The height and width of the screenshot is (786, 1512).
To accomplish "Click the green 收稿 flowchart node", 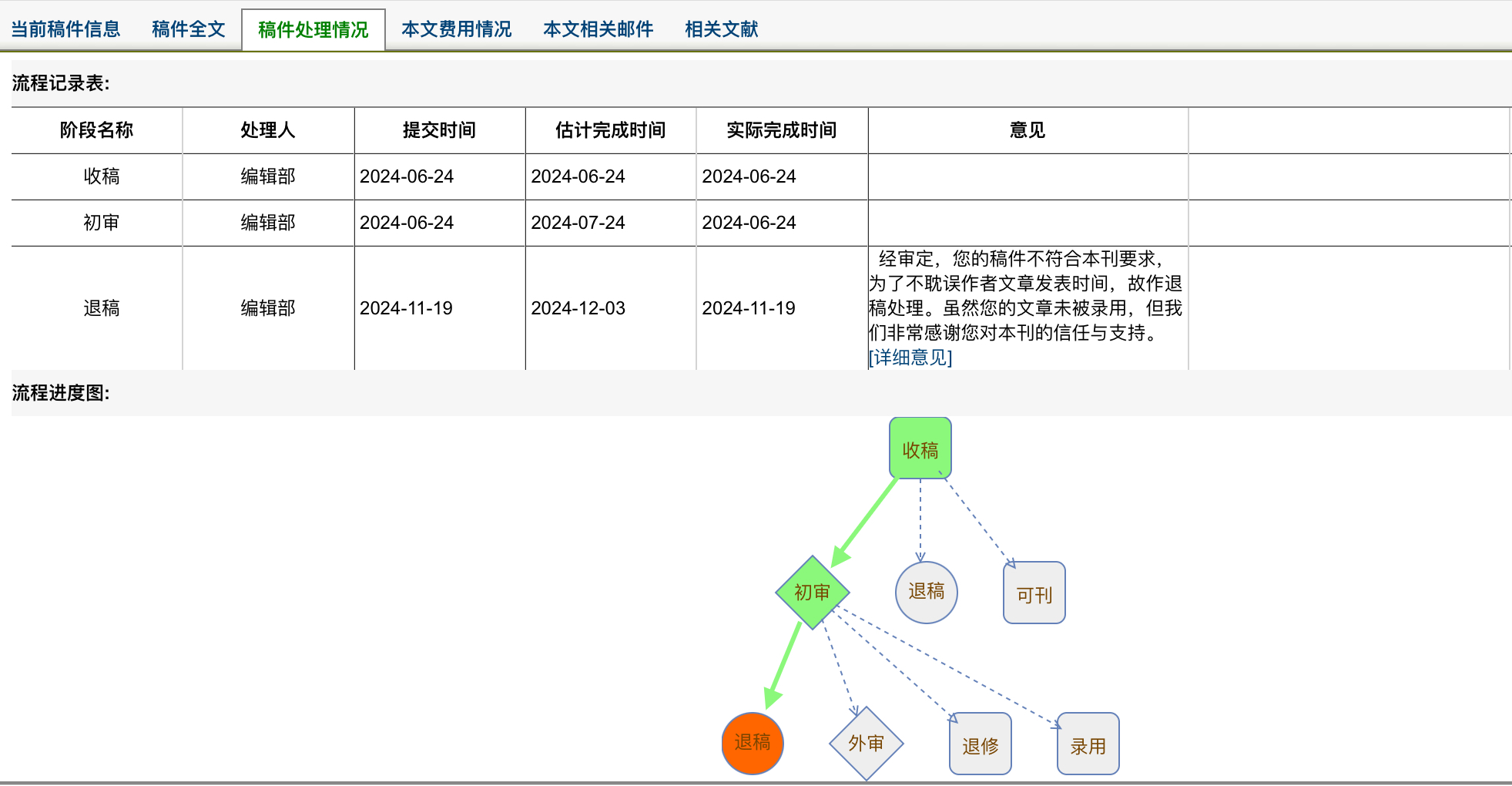I will 920,448.
